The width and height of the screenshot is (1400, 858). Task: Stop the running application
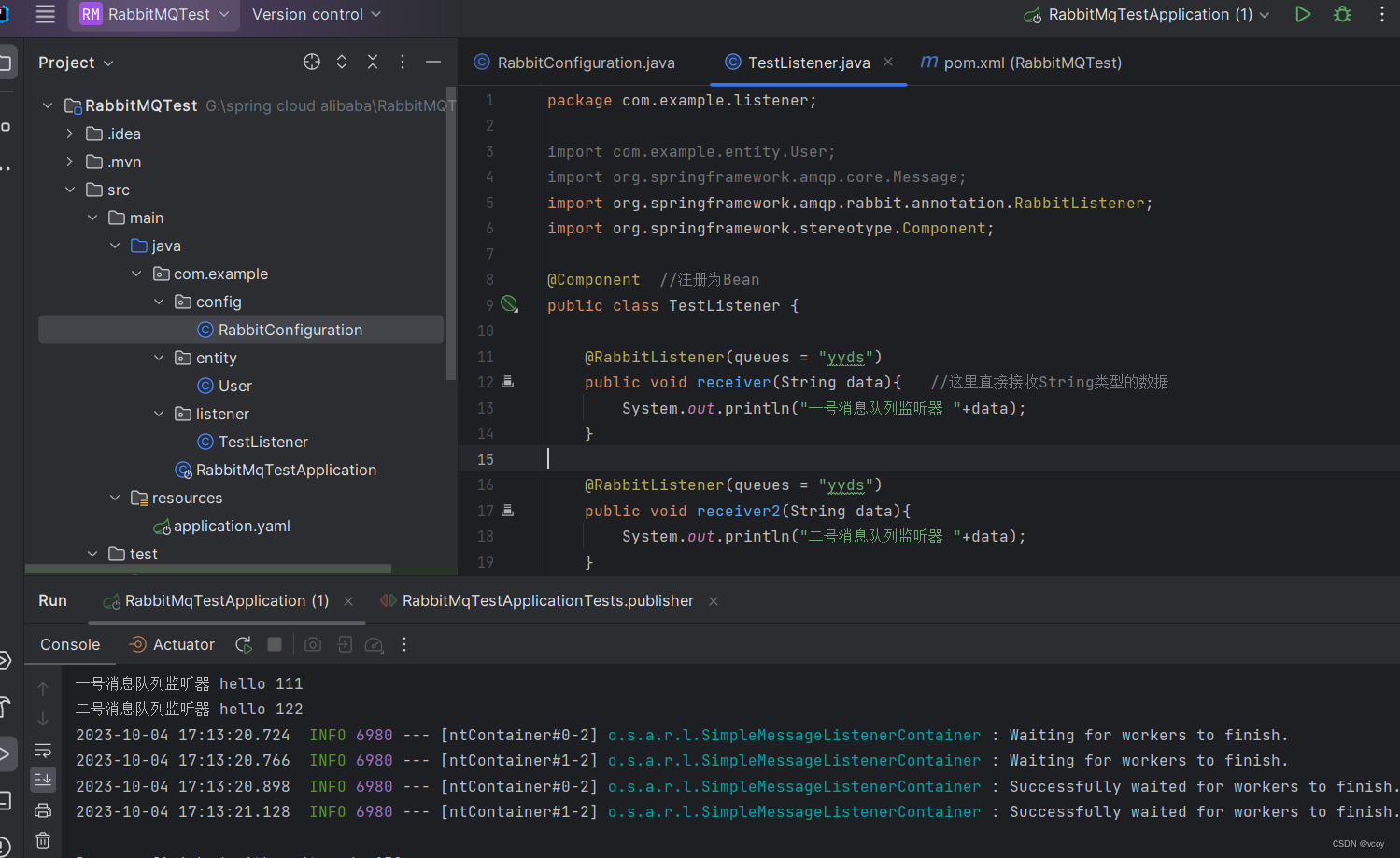(275, 644)
